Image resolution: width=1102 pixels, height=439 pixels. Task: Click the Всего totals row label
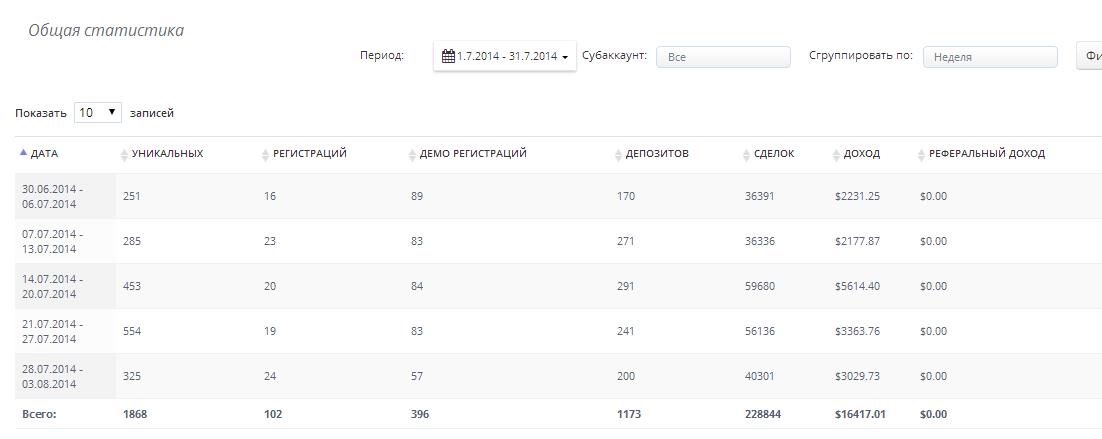40,414
